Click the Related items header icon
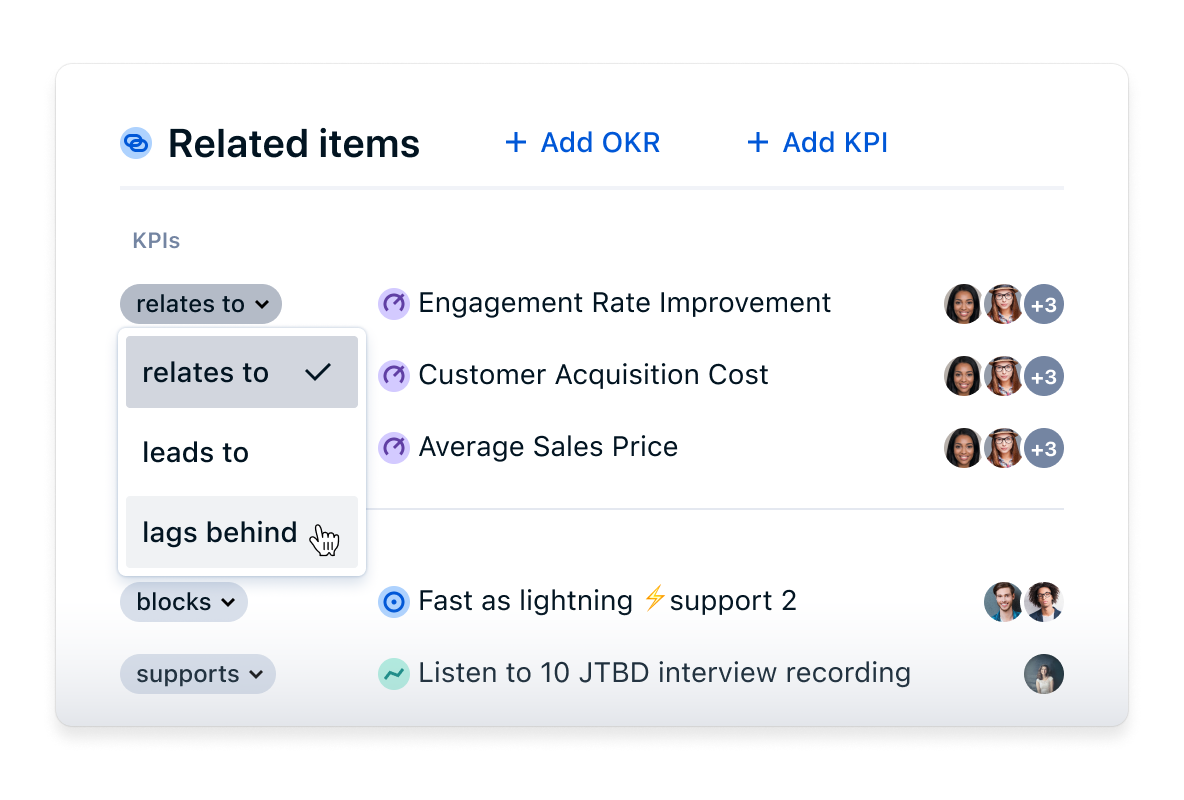This screenshot has height=800, width=1184. (x=135, y=143)
